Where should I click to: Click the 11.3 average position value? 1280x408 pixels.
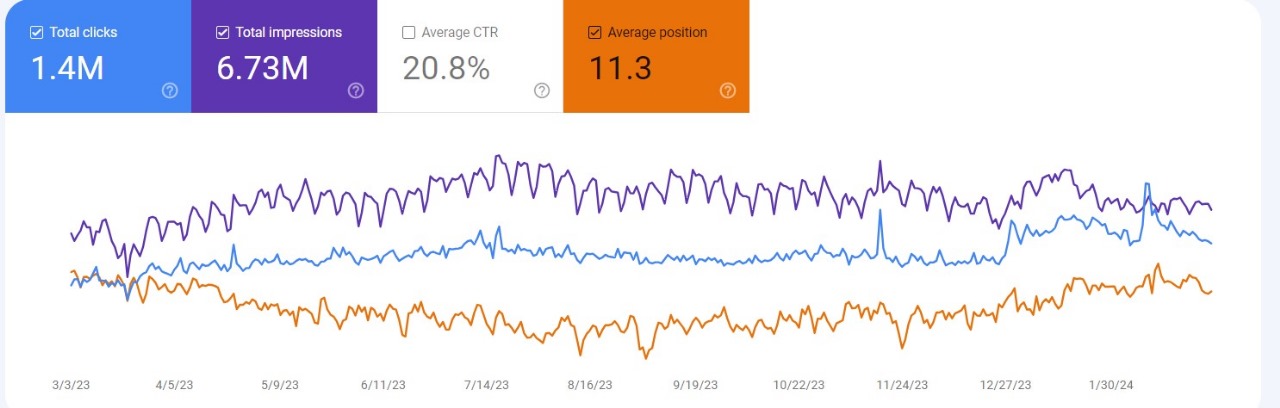tap(620, 68)
